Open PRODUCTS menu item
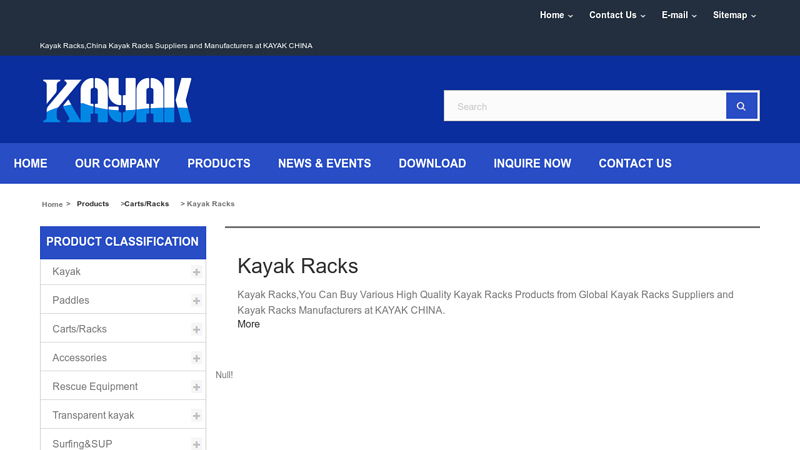The height and width of the screenshot is (450, 800). [x=219, y=163]
